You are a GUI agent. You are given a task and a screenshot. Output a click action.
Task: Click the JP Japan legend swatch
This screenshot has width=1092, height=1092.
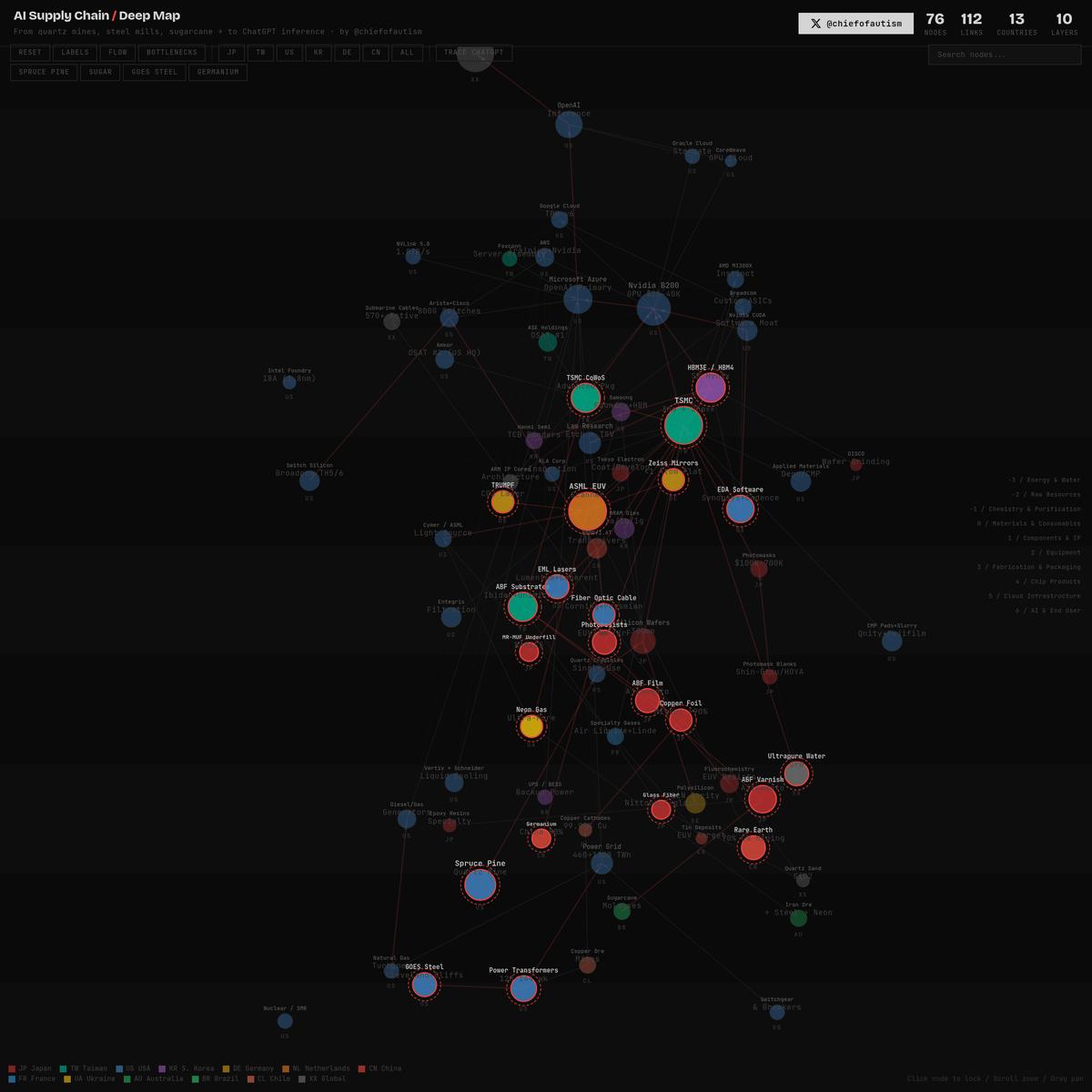point(12,1068)
